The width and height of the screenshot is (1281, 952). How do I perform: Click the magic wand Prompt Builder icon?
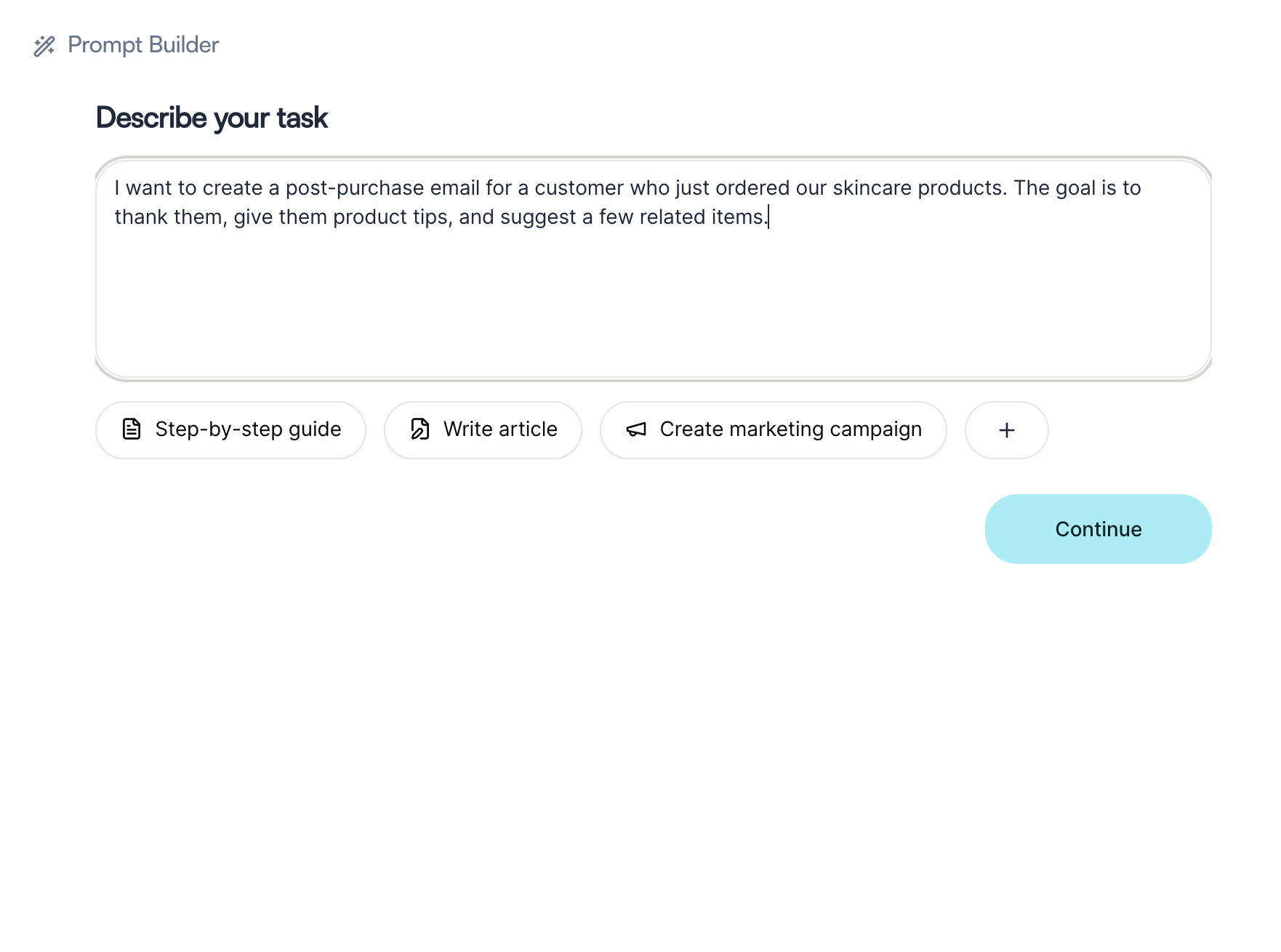click(x=44, y=46)
